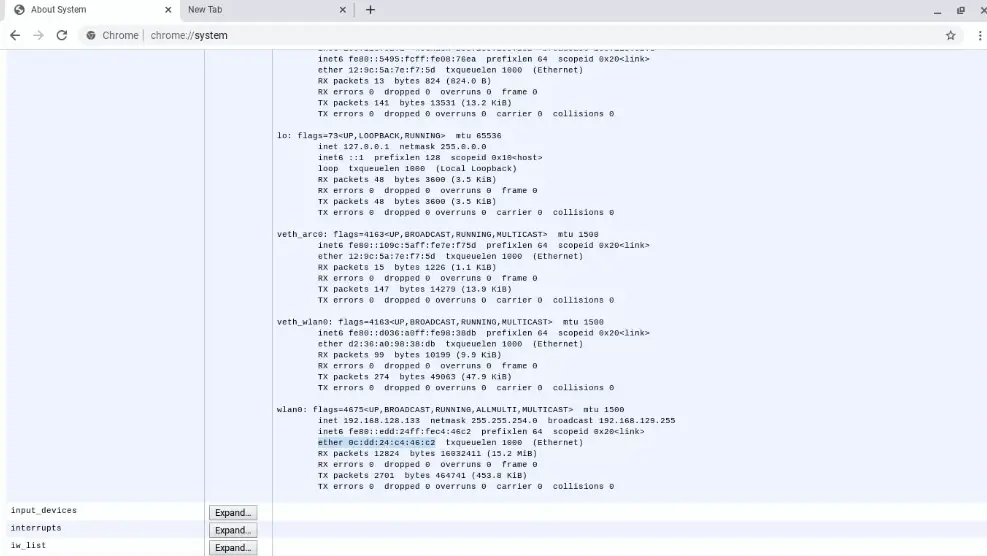The width and height of the screenshot is (987, 556).
Task: Click the wlan0 flags line
Action: point(451,409)
